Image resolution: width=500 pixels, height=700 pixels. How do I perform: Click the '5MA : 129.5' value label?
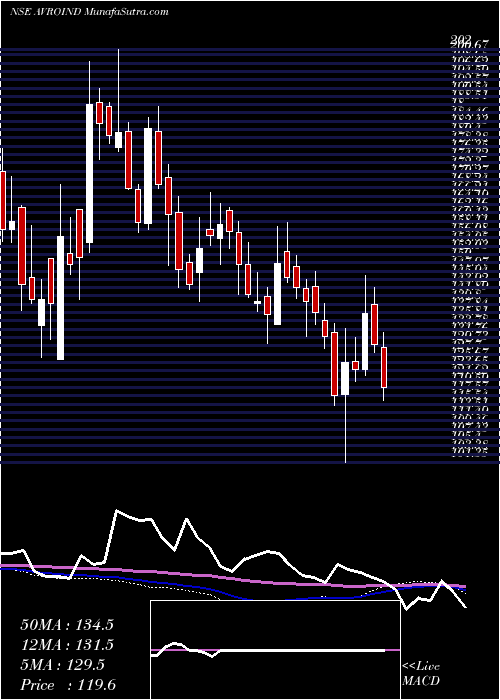[63, 665]
